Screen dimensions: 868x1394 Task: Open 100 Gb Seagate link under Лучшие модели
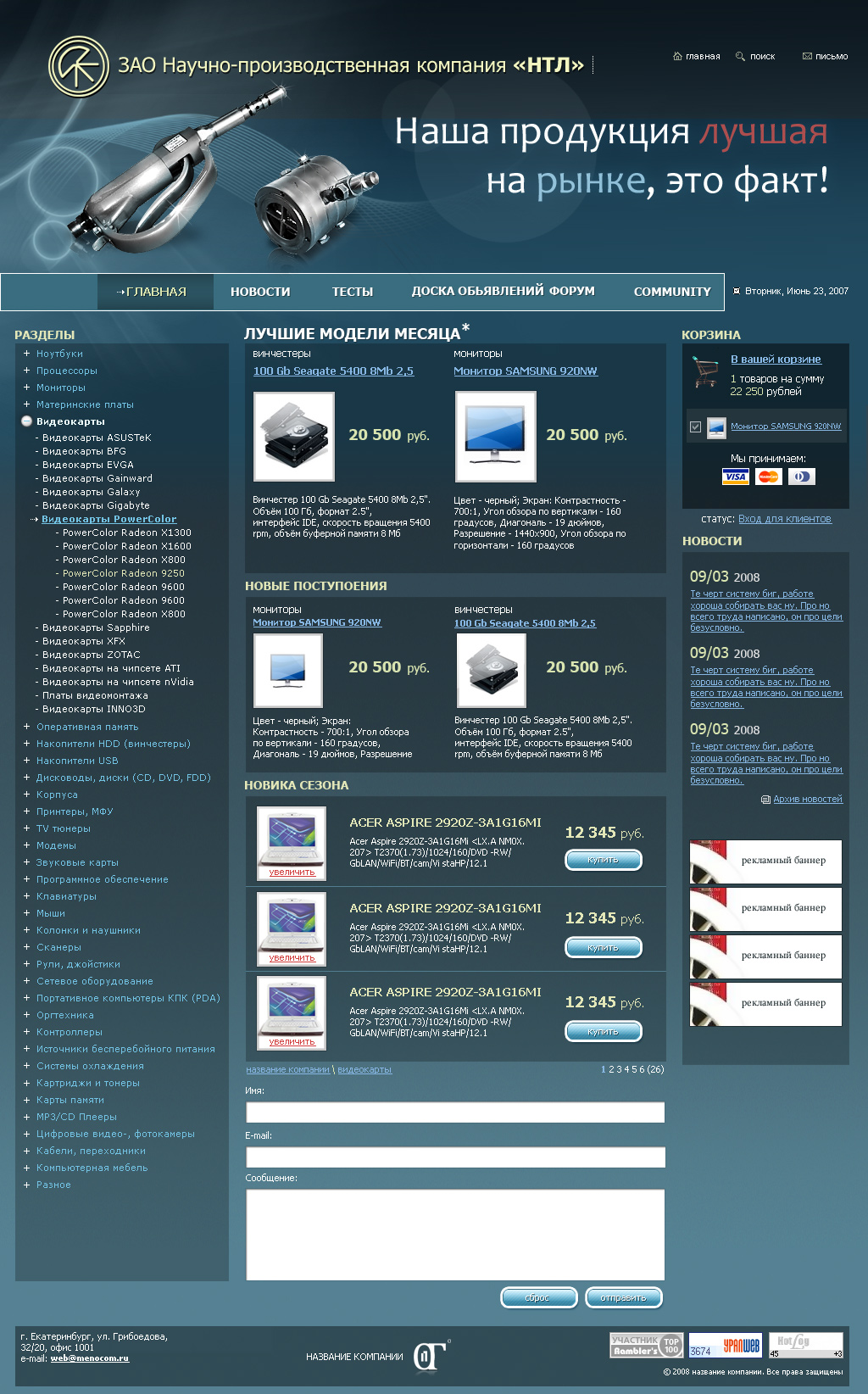click(333, 371)
